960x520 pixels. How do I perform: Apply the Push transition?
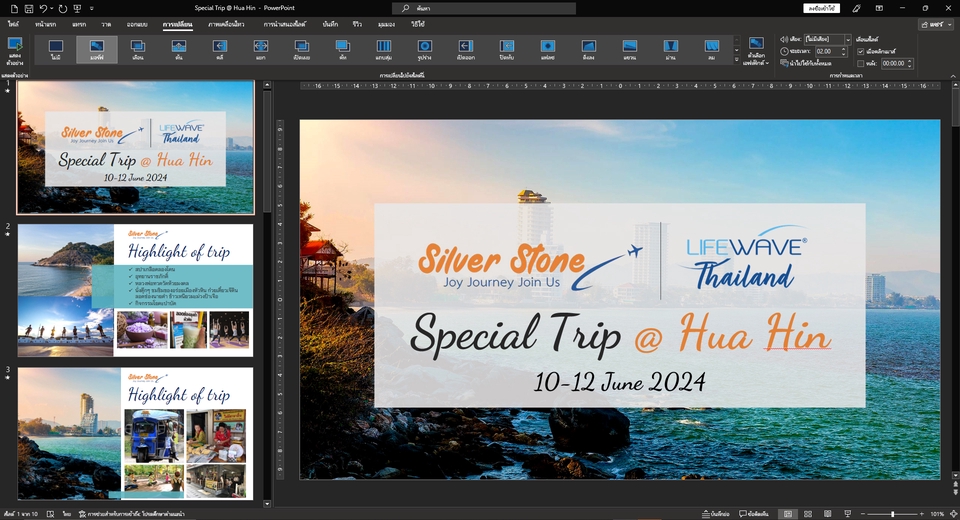(179, 50)
